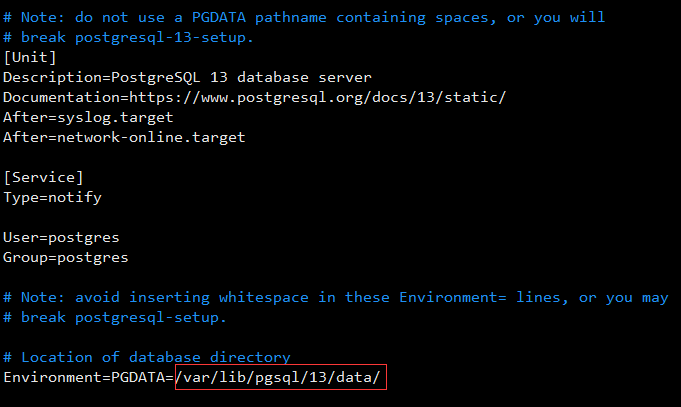Click the Type=notify line
This screenshot has height=407, width=681.
pyautogui.click(x=52, y=197)
